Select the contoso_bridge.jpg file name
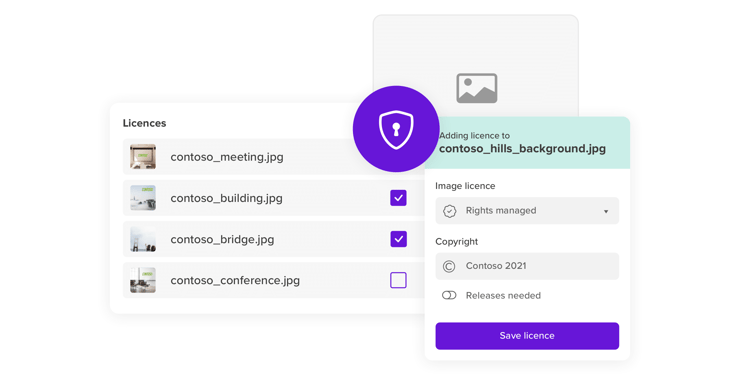This screenshot has height=375, width=740. click(x=222, y=240)
